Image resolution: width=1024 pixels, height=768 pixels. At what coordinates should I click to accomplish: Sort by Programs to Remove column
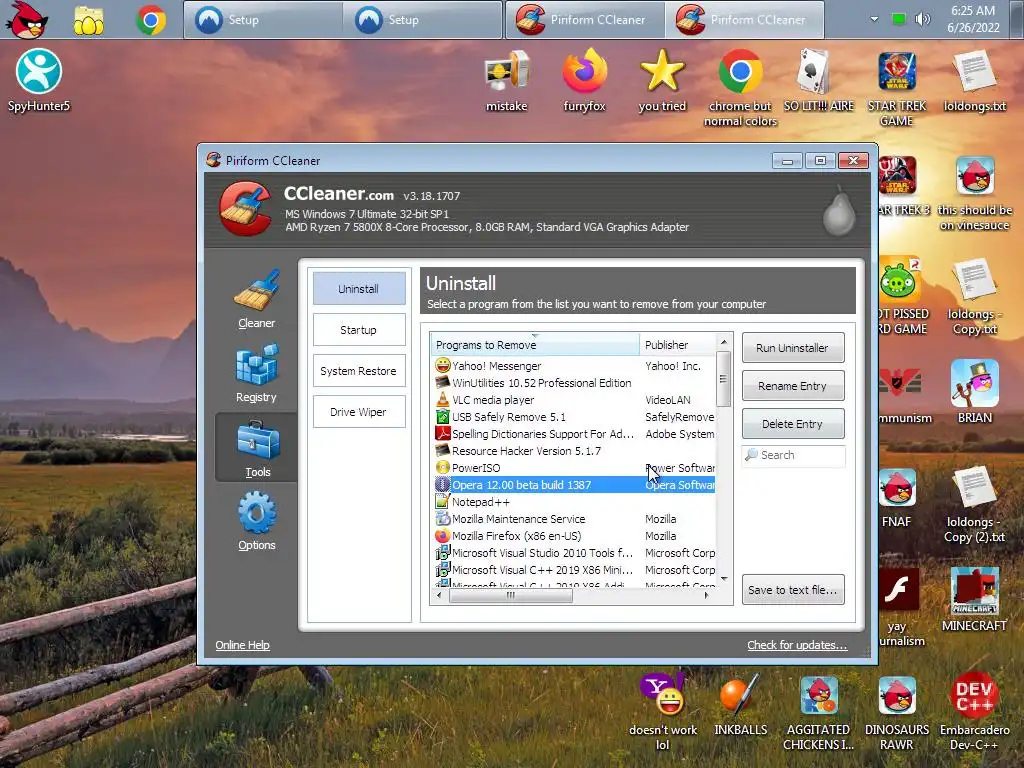point(535,344)
